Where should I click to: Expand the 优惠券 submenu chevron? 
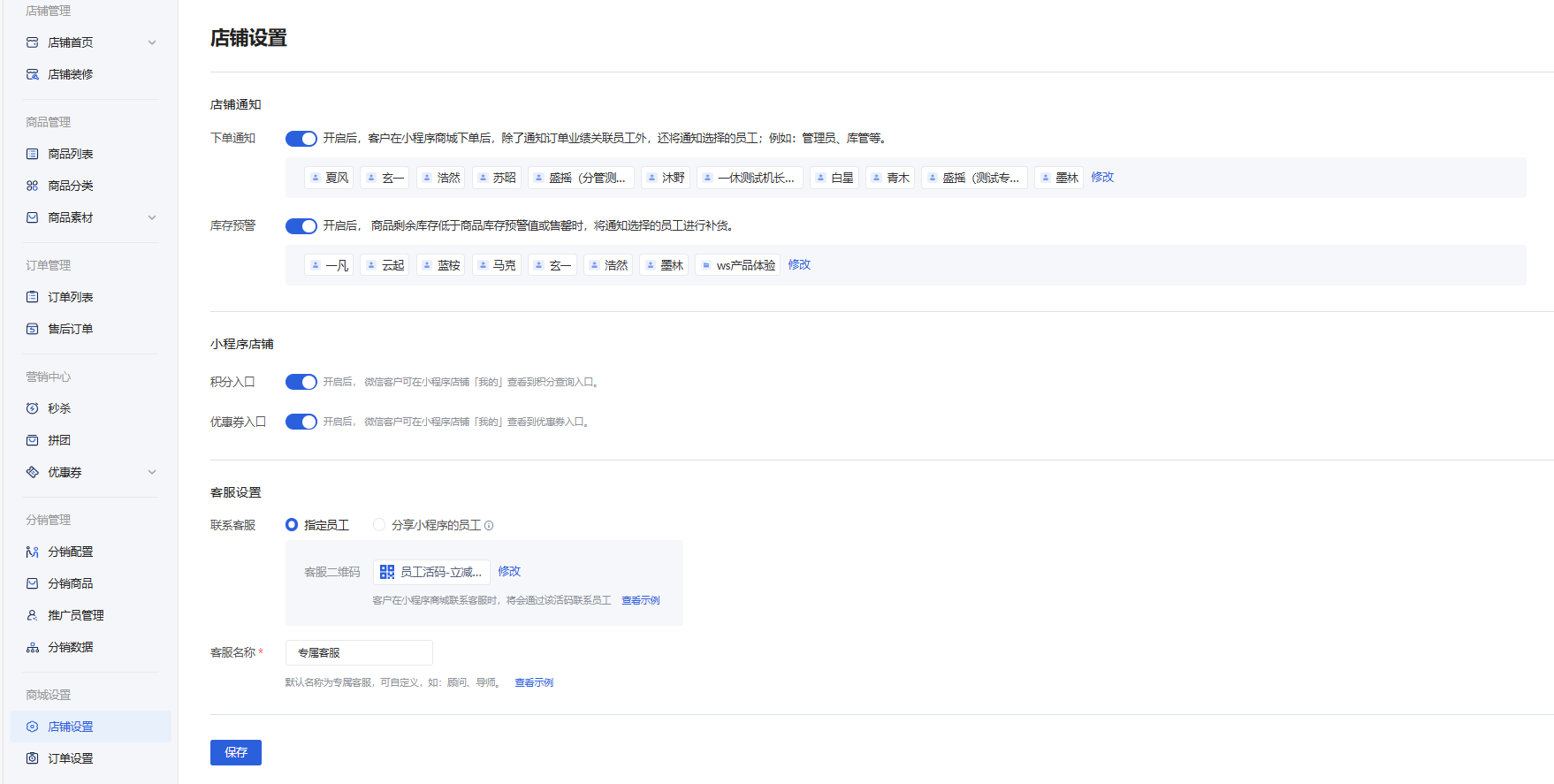152,472
